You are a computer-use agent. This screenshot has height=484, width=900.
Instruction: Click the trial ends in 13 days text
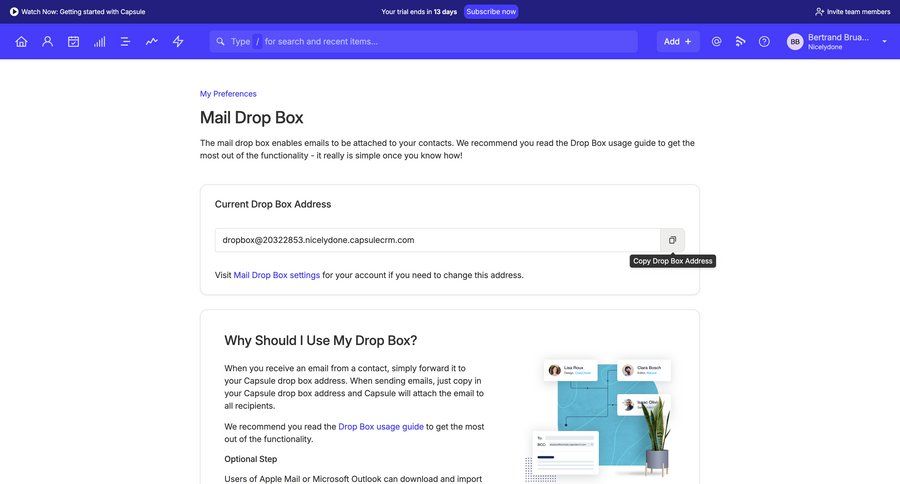(x=419, y=11)
